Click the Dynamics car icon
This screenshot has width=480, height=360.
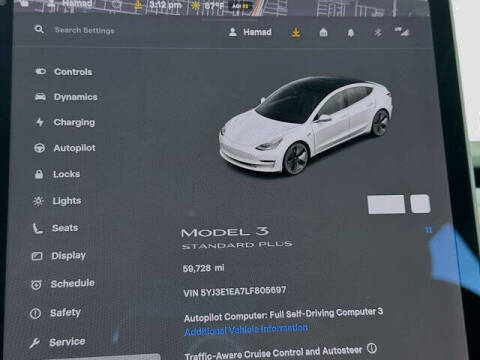tap(40, 97)
